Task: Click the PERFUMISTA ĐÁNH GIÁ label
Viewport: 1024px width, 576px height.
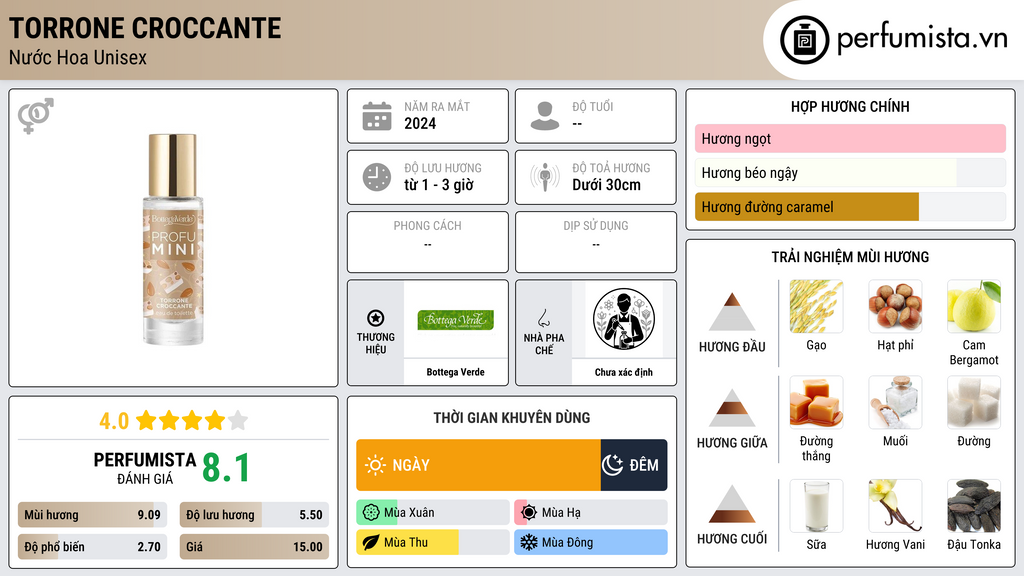Action: [145, 468]
